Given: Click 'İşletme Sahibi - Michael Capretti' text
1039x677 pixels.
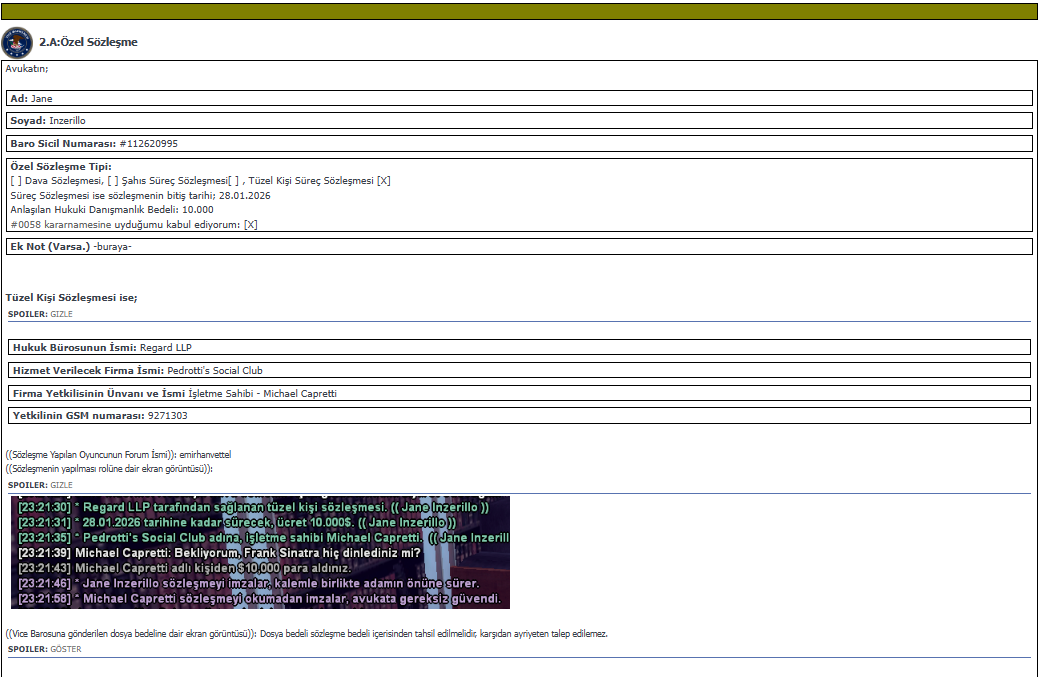Looking at the screenshot, I should 262,393.
